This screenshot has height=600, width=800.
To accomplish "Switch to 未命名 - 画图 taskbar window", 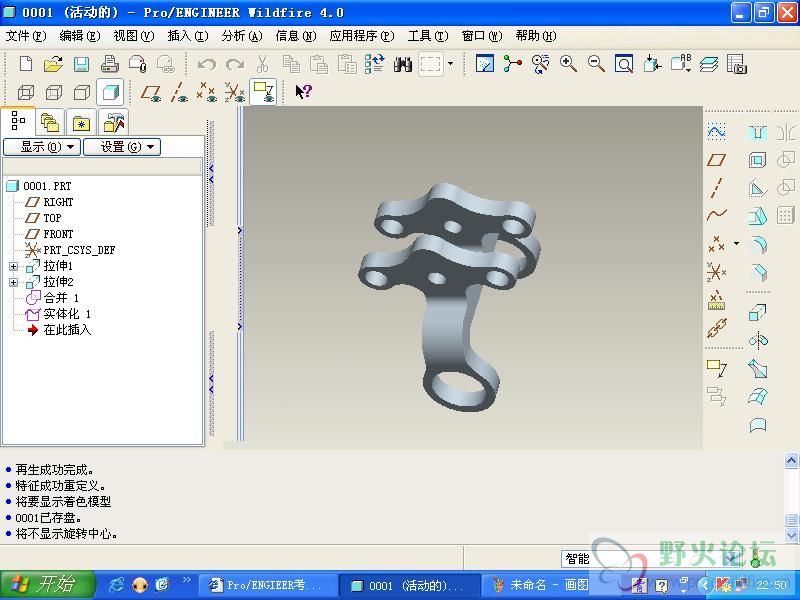I will 542,585.
